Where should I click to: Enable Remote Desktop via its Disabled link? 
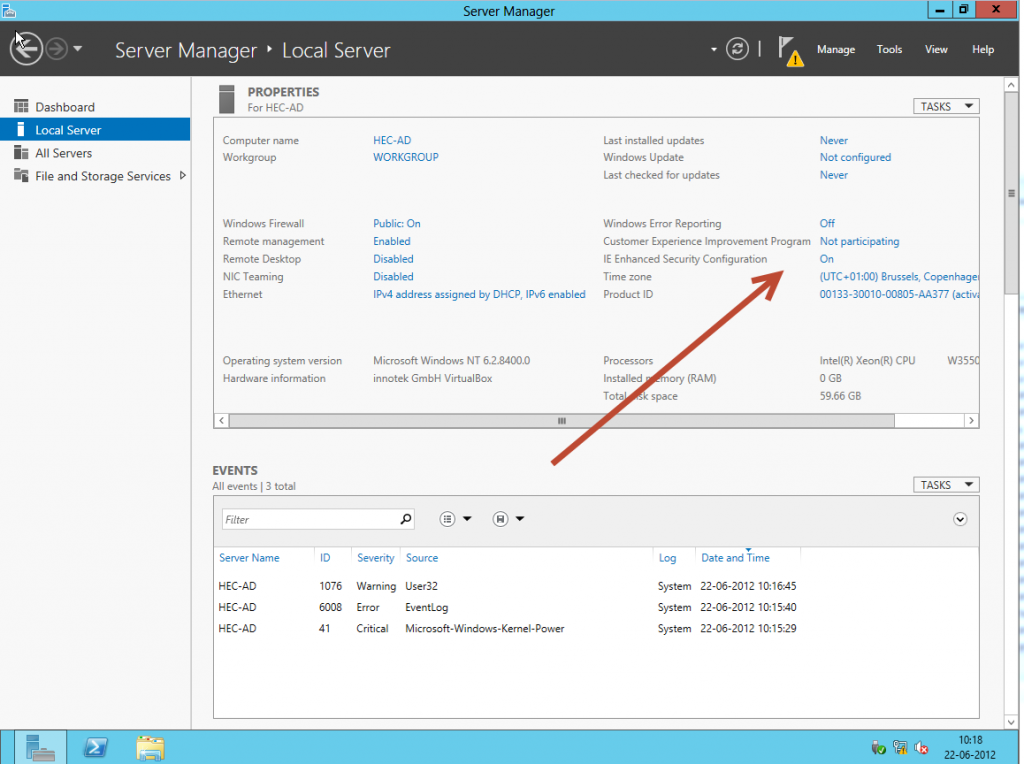tap(393, 258)
